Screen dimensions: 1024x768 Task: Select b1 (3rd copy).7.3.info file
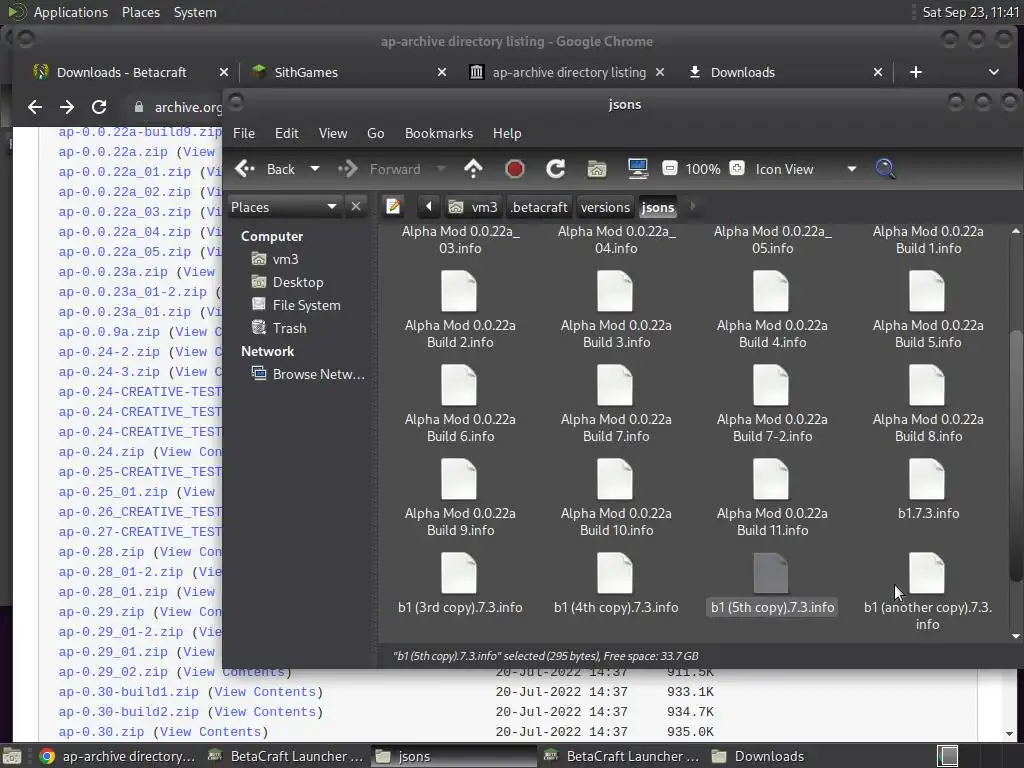point(460,584)
